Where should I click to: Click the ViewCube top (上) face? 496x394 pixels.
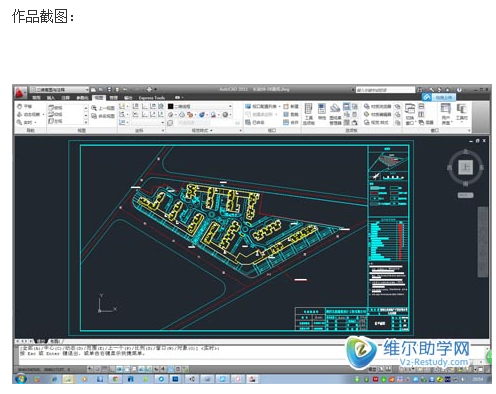pos(466,167)
